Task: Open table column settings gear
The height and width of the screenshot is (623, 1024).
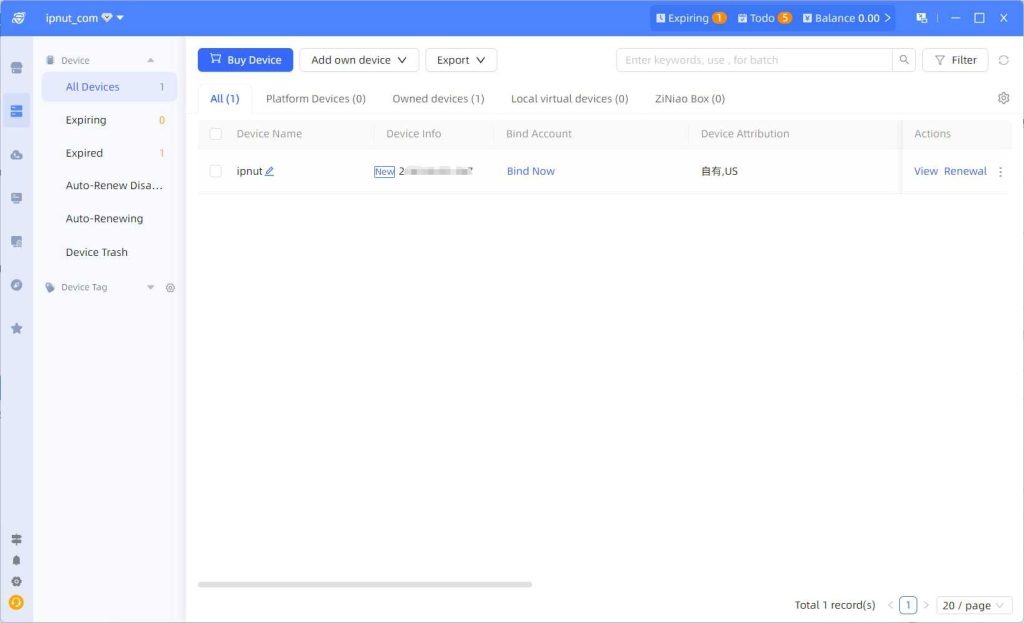Action: pyautogui.click(x=1003, y=98)
